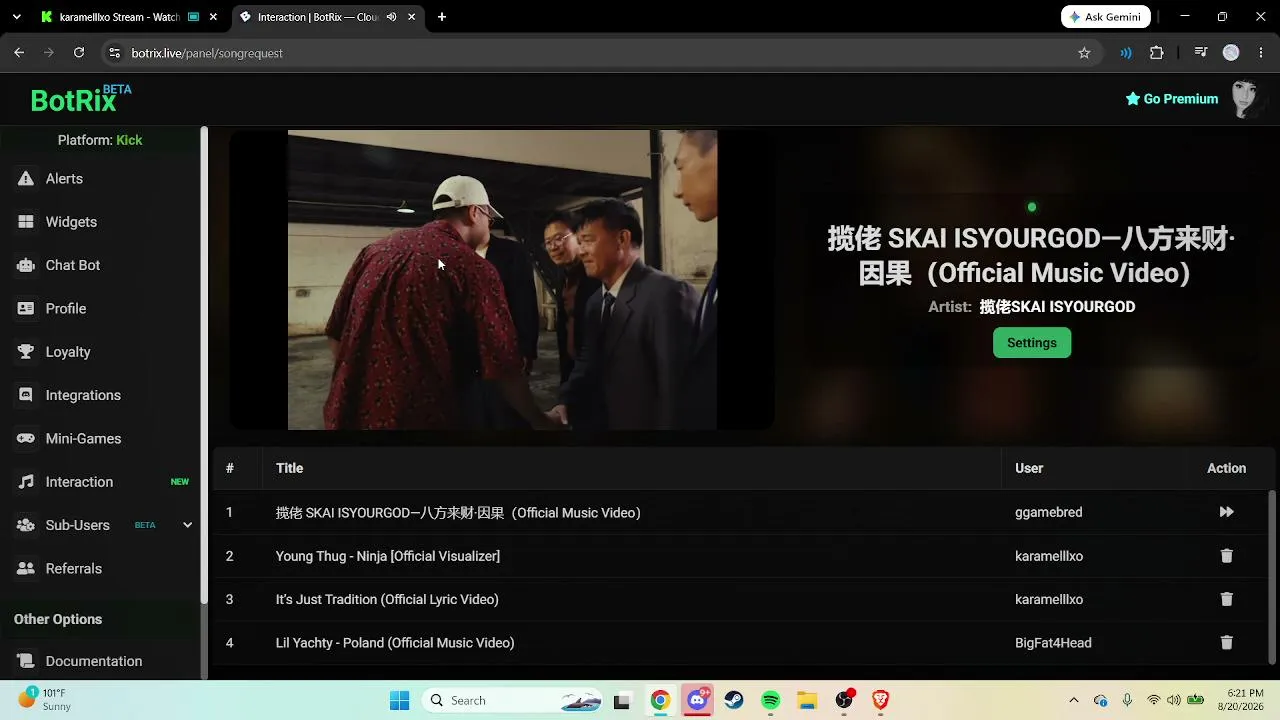The height and width of the screenshot is (720, 1280).
Task: Click the User column header
Action: click(x=1029, y=468)
